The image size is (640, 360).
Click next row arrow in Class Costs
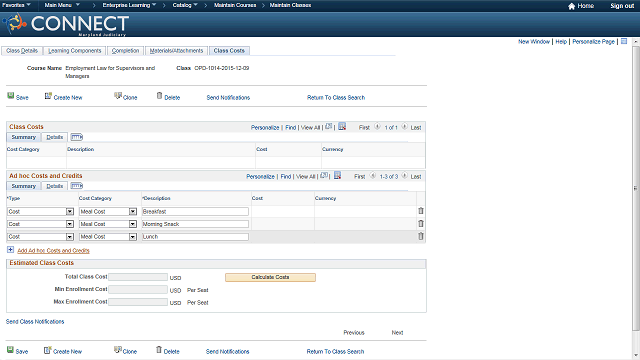(x=404, y=127)
